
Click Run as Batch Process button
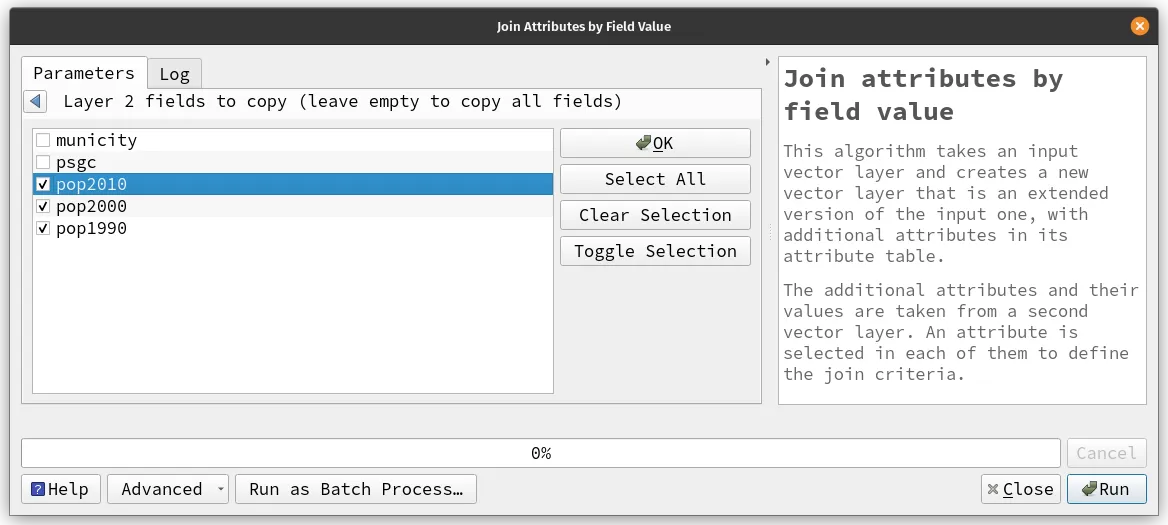(355, 489)
